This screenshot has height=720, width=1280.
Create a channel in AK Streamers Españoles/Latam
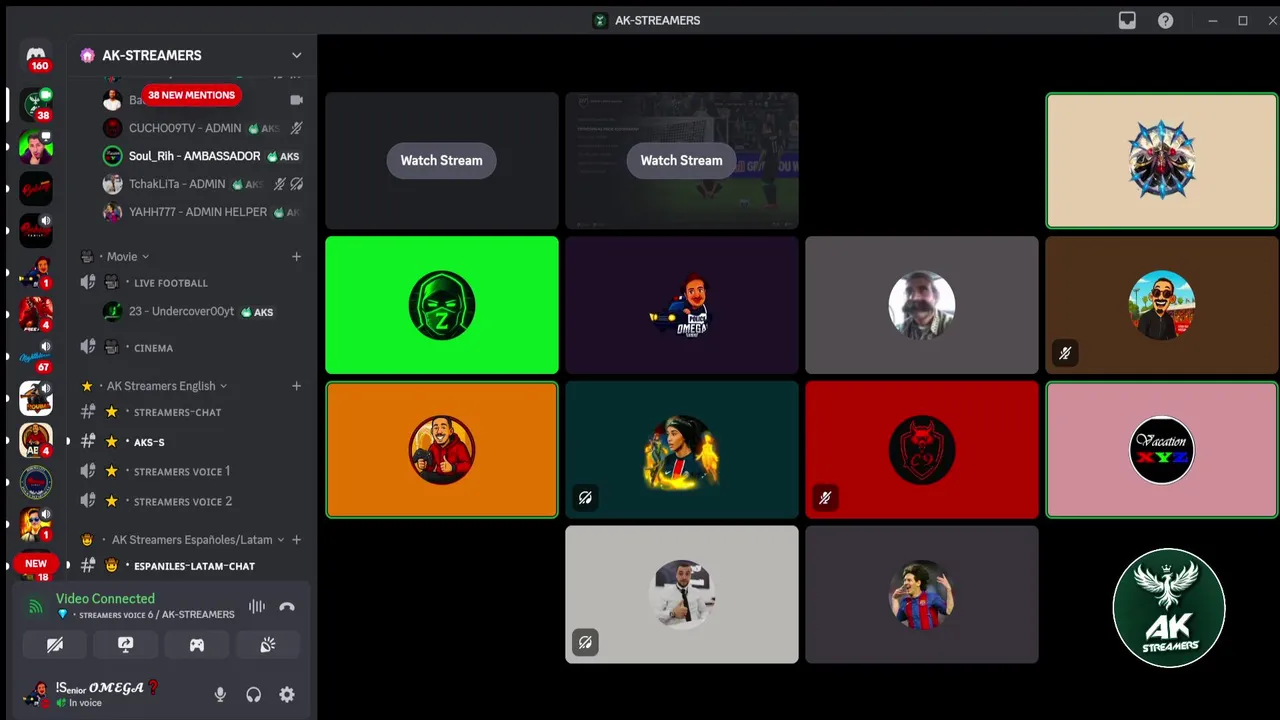(x=296, y=540)
